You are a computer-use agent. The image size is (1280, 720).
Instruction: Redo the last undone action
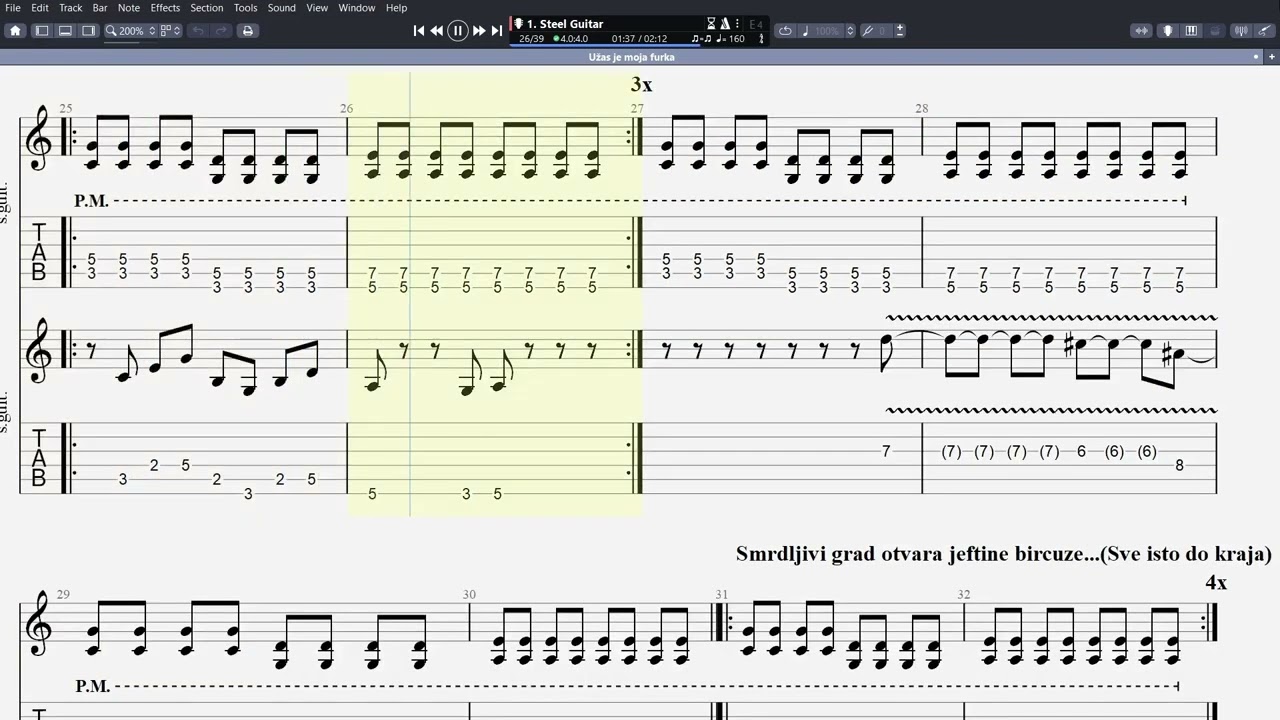coord(221,31)
